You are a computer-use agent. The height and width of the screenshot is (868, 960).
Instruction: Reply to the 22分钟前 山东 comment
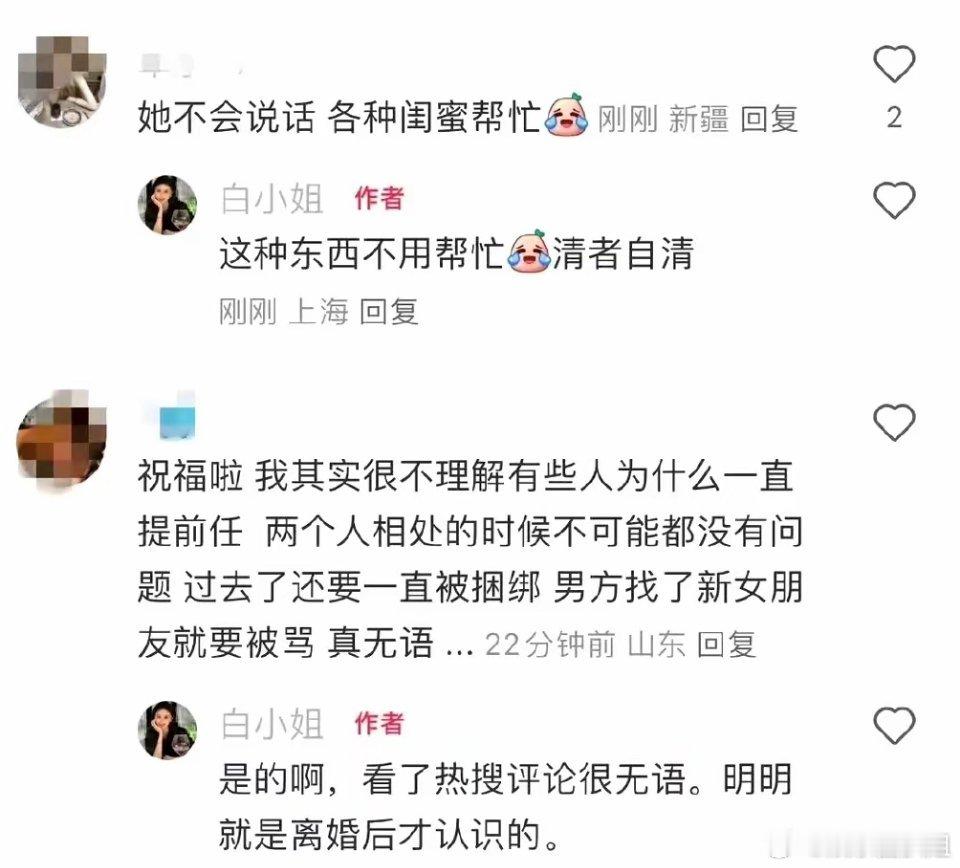click(727, 645)
